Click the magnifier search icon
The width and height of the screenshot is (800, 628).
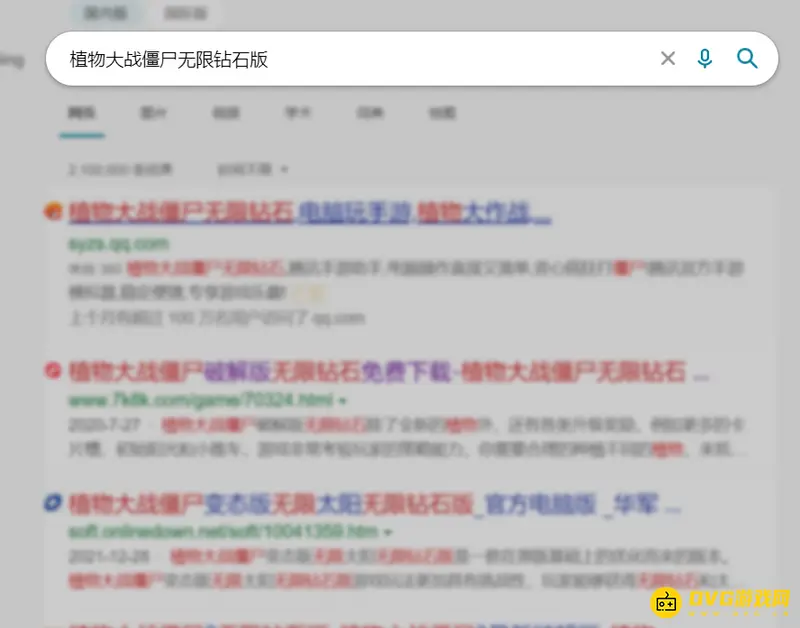point(747,58)
